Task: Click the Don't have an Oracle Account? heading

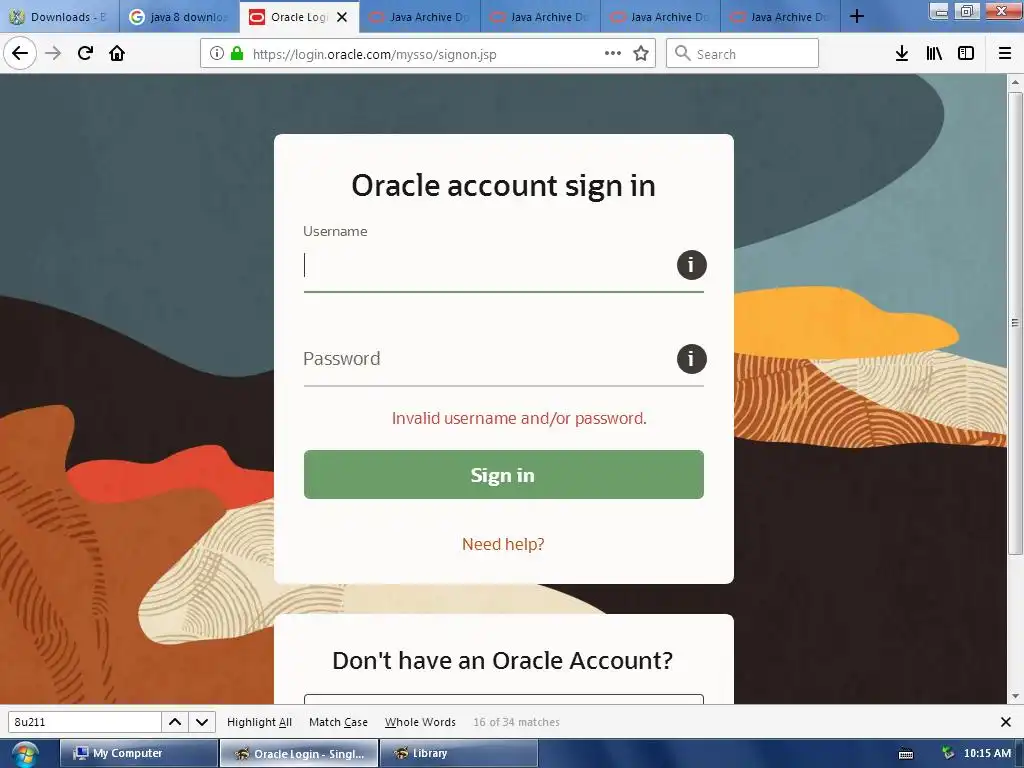Action: coord(502,660)
